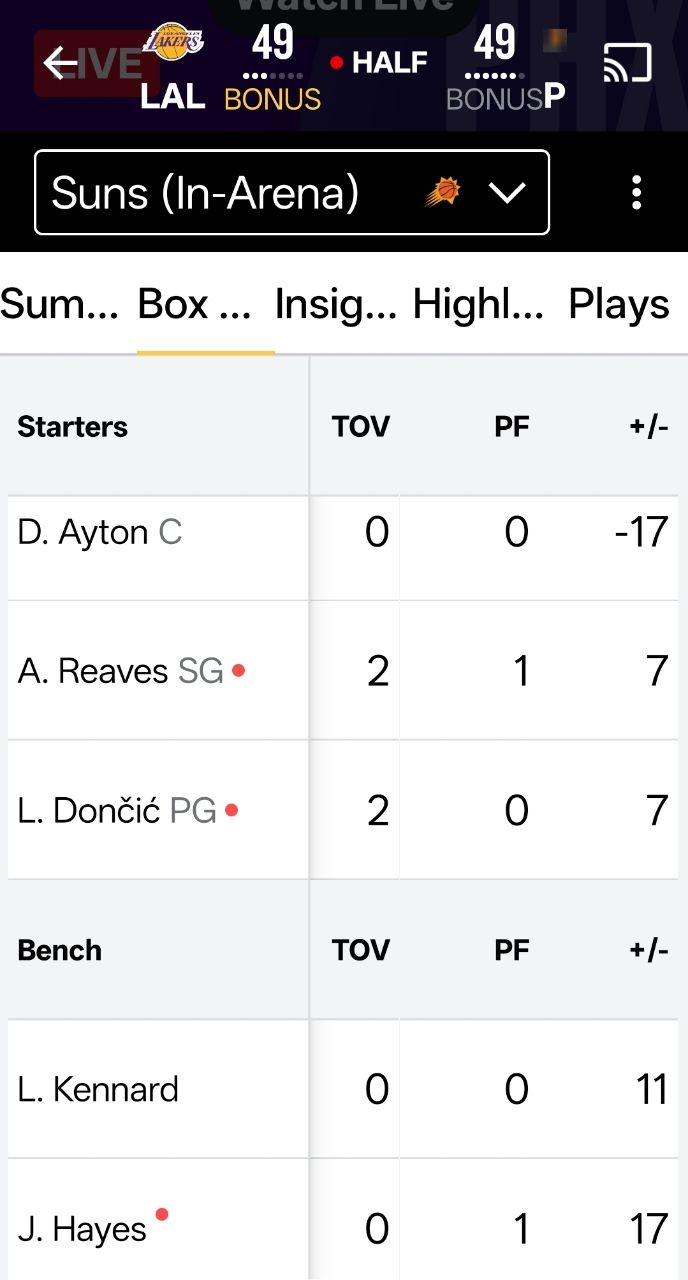Tap the Lakers team logo
Image resolution: width=688 pixels, height=1280 pixels.
click(x=173, y=42)
